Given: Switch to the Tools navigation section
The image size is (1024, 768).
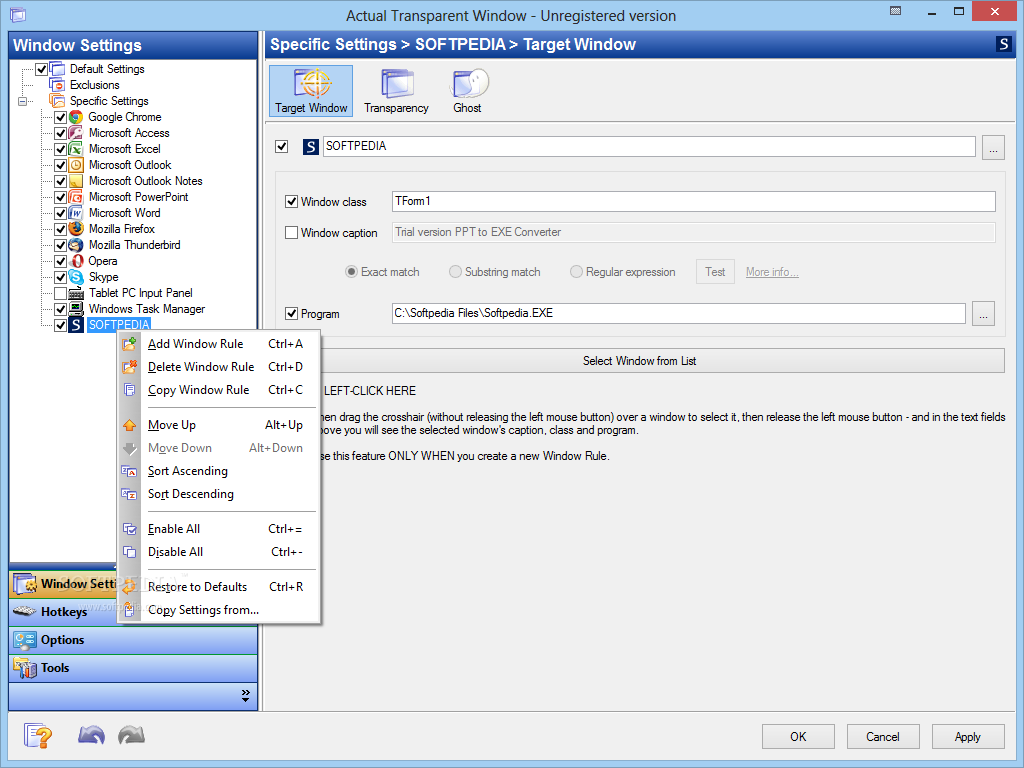Looking at the screenshot, I should click(x=133, y=668).
